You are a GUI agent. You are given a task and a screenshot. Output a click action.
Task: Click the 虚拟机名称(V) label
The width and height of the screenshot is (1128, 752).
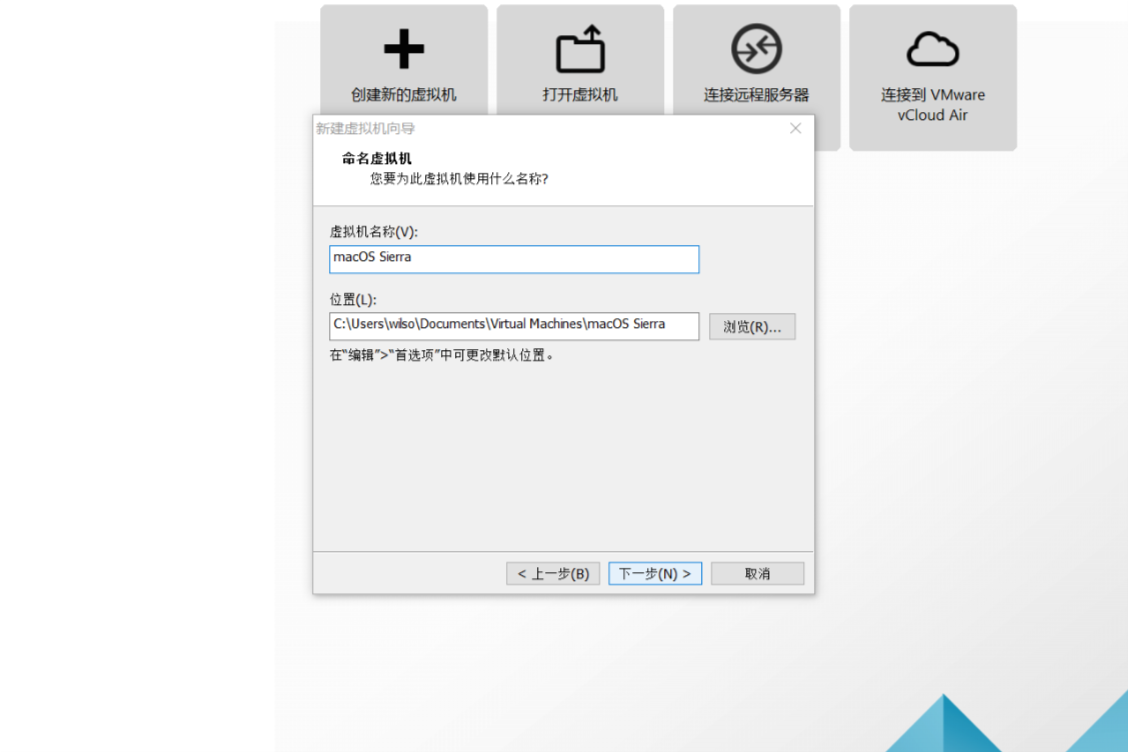tap(373, 232)
